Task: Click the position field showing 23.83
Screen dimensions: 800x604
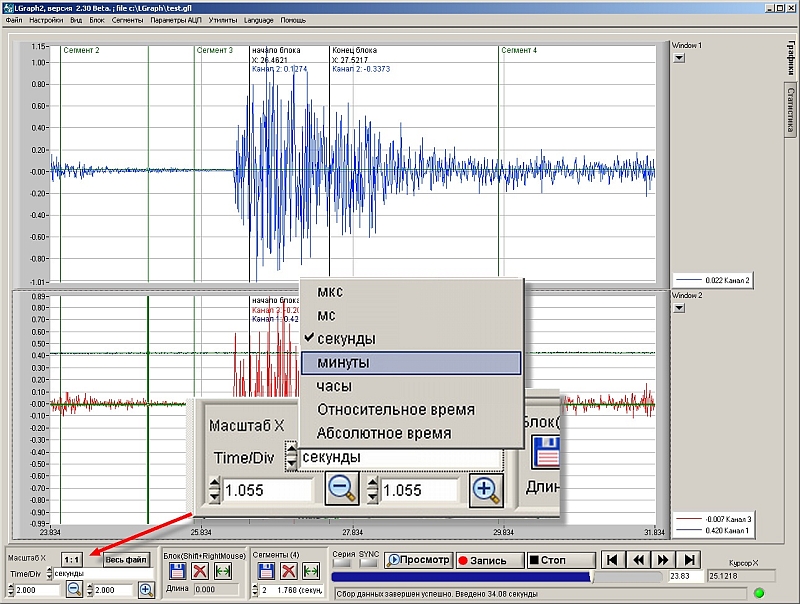Action: coord(685,576)
